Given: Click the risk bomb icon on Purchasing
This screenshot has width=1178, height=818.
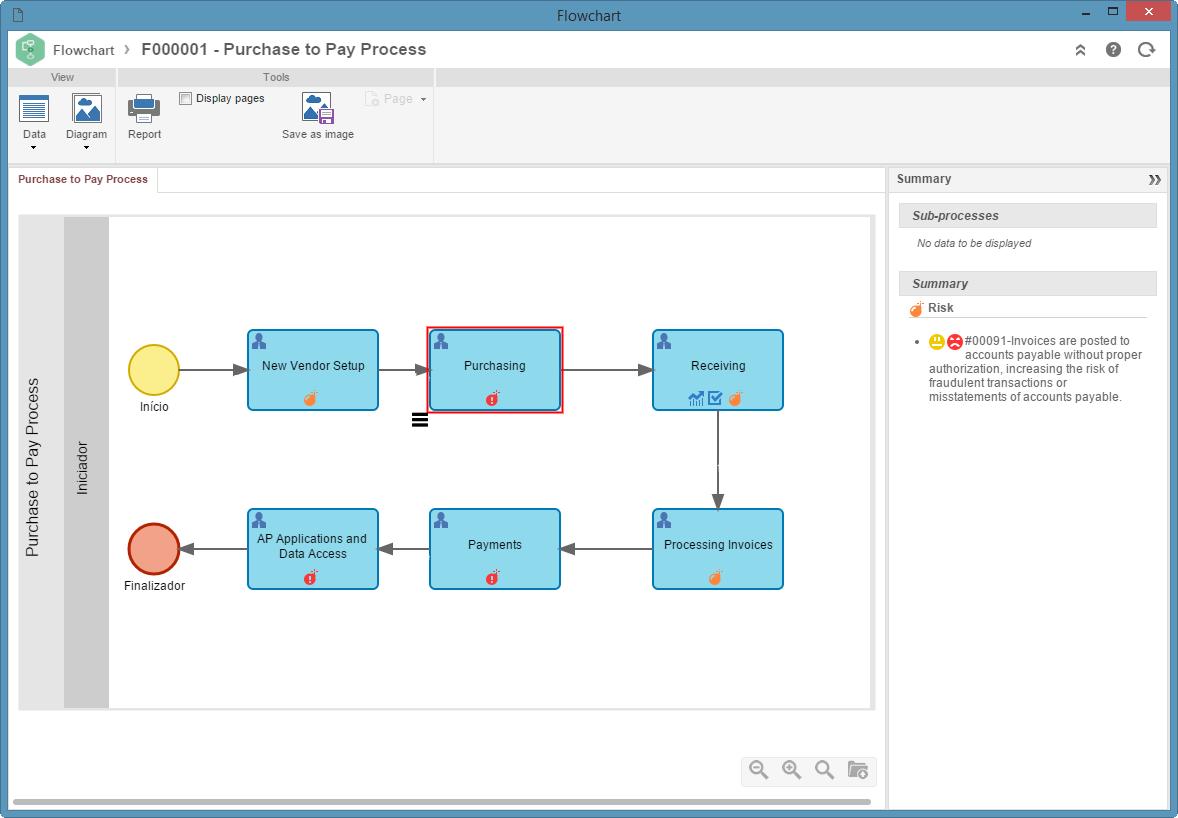Looking at the screenshot, I should (x=493, y=398).
